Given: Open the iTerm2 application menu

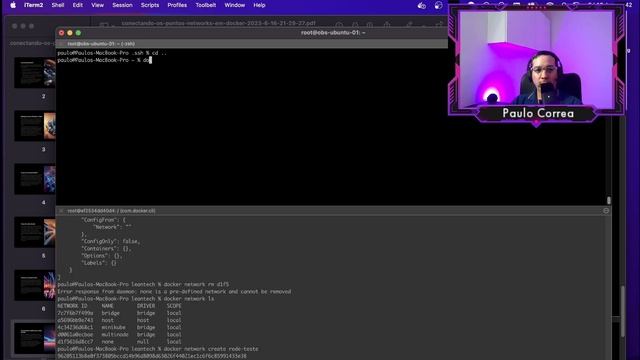Looking at the screenshot, I should [33, 5].
